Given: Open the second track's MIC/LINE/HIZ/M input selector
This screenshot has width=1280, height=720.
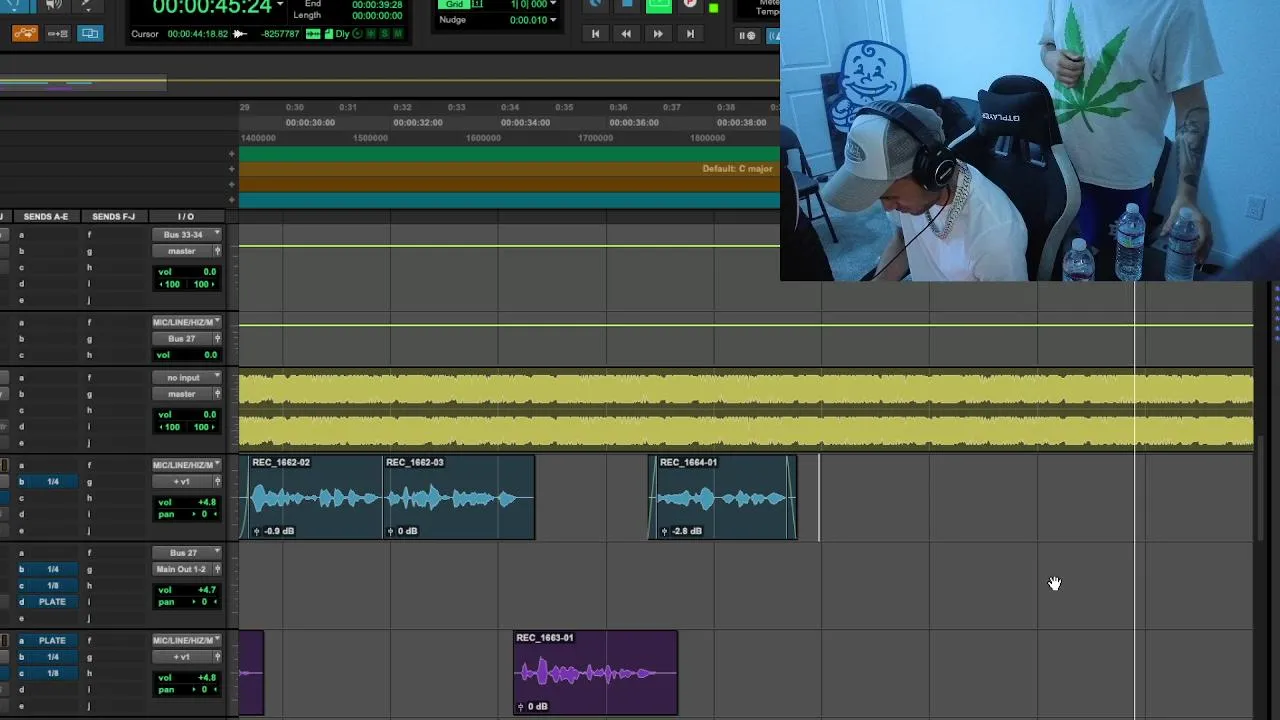Looking at the screenshot, I should (x=187, y=322).
